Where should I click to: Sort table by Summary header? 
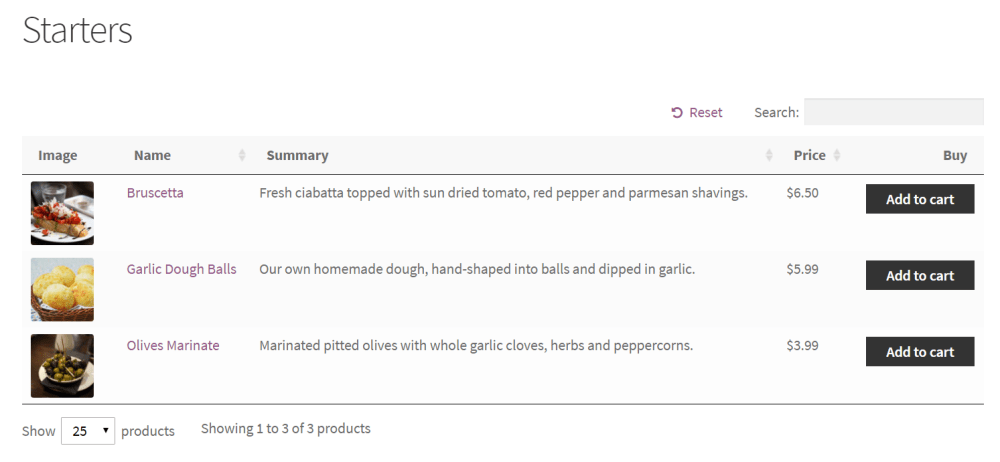pyautogui.click(x=297, y=156)
